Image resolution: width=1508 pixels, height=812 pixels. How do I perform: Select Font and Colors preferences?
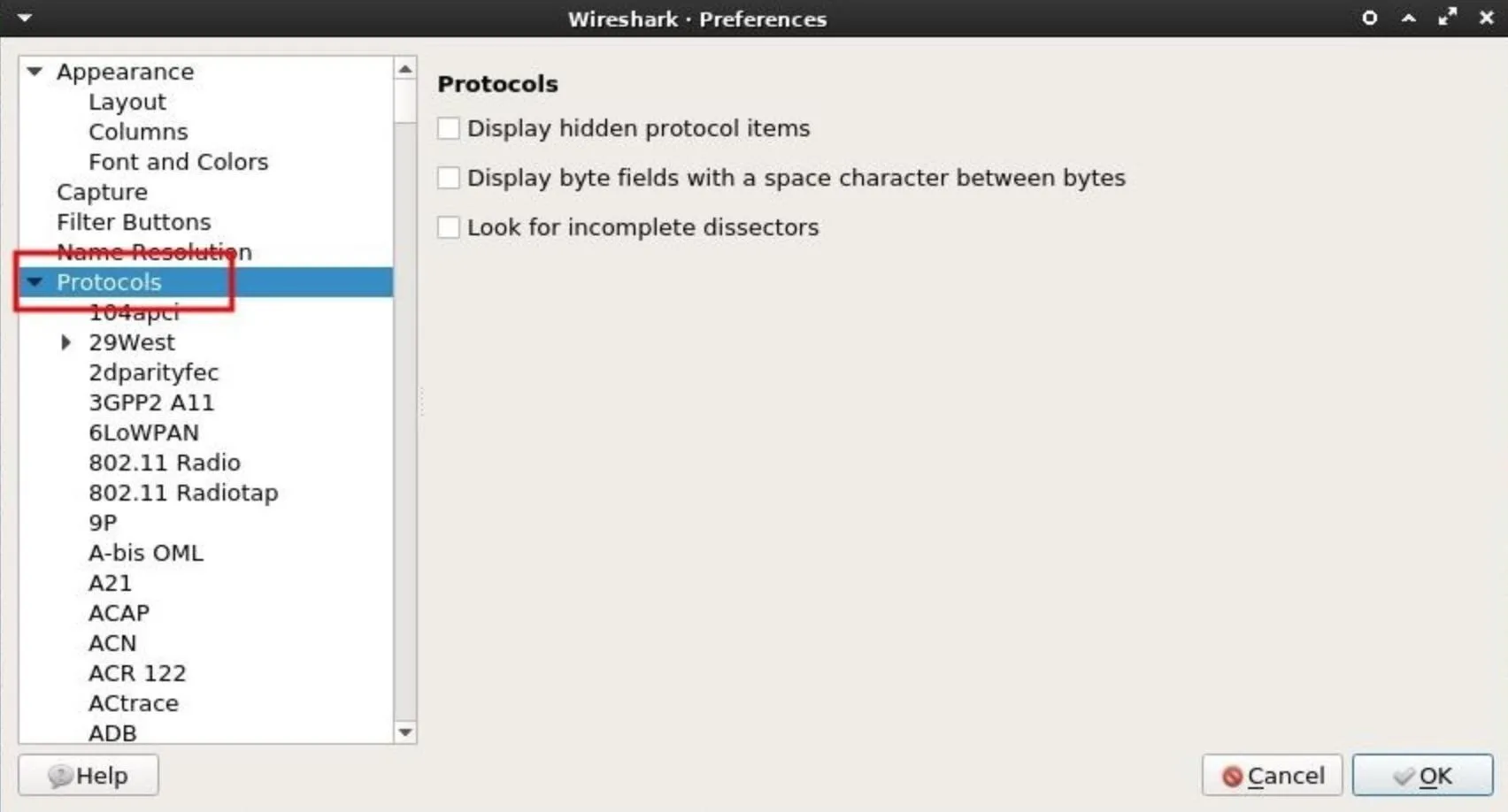tap(178, 162)
